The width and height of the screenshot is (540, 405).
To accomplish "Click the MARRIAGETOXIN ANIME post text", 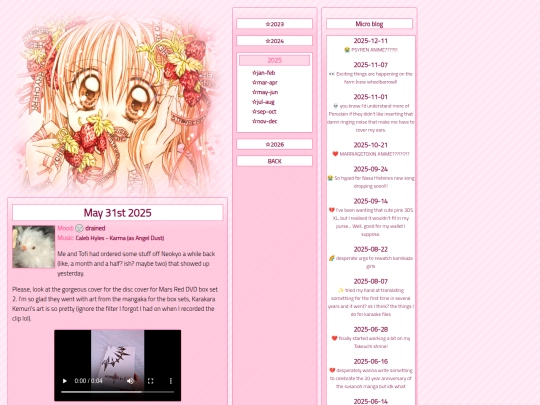I will tap(374, 154).
